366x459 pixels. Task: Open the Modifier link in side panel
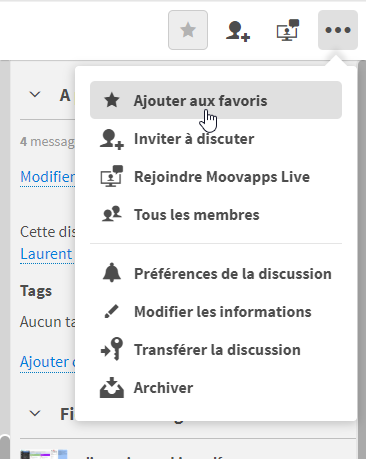click(x=48, y=177)
